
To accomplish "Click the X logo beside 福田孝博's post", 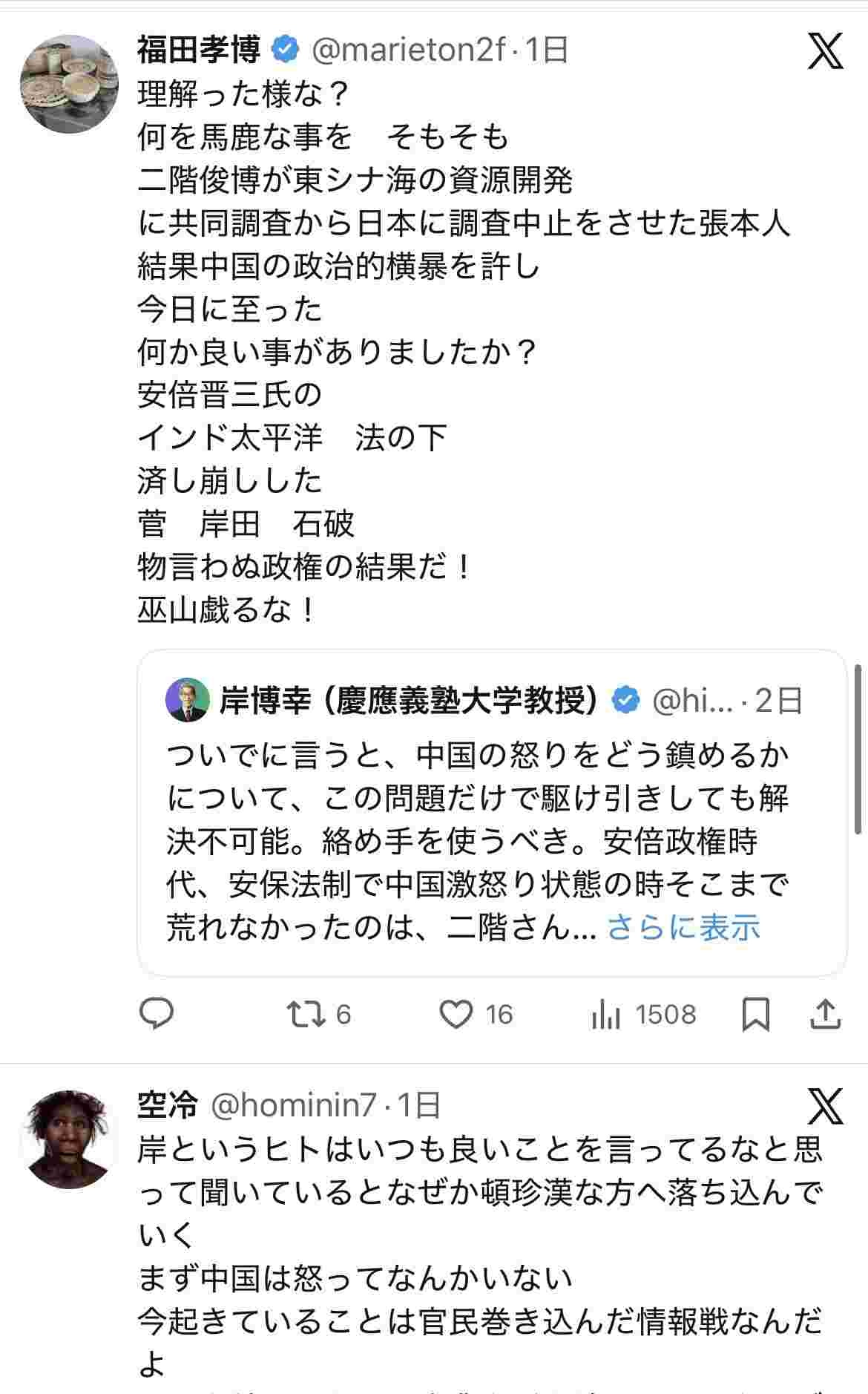I will 826,51.
